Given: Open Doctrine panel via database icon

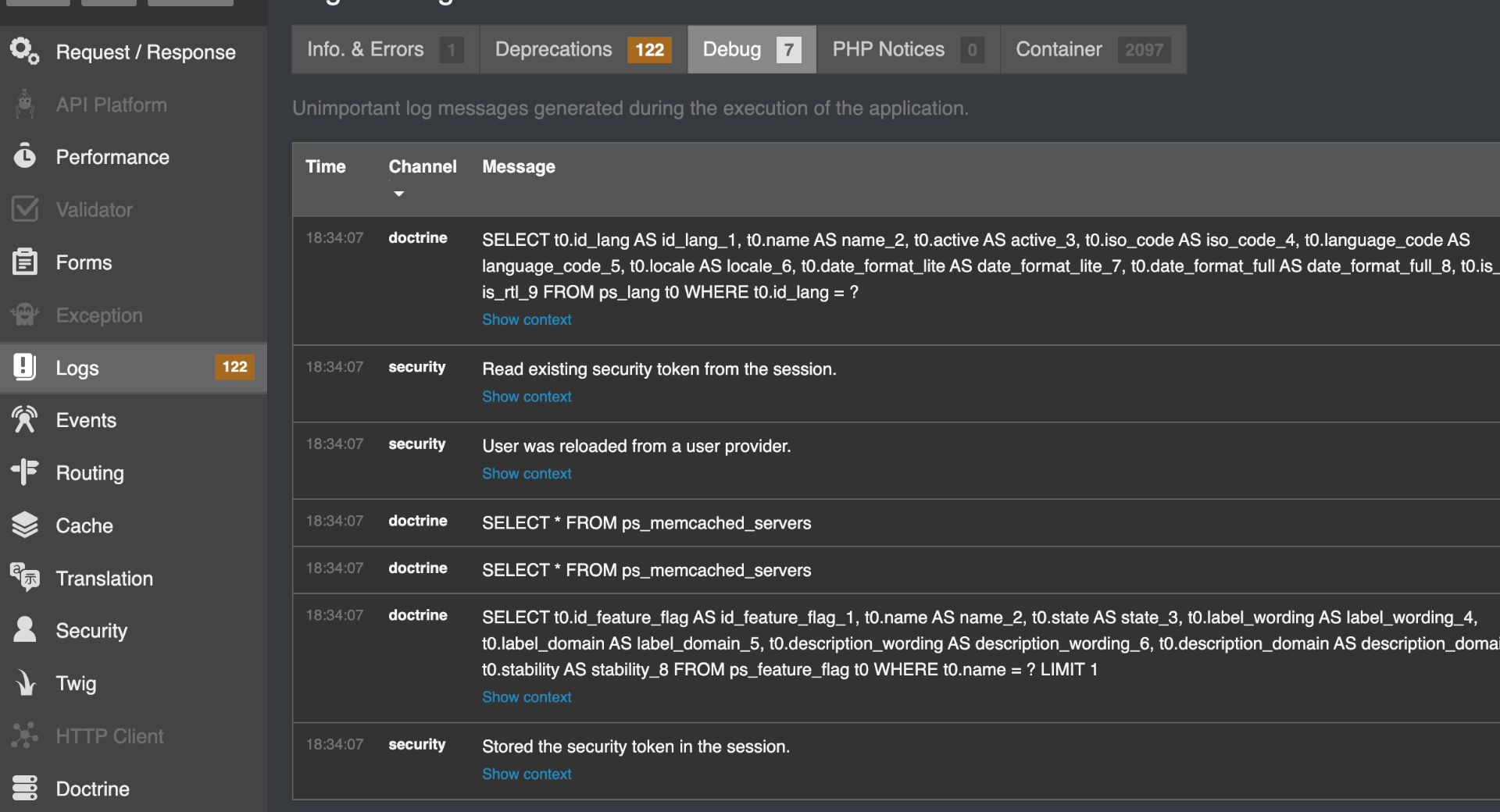Looking at the screenshot, I should tap(24, 788).
